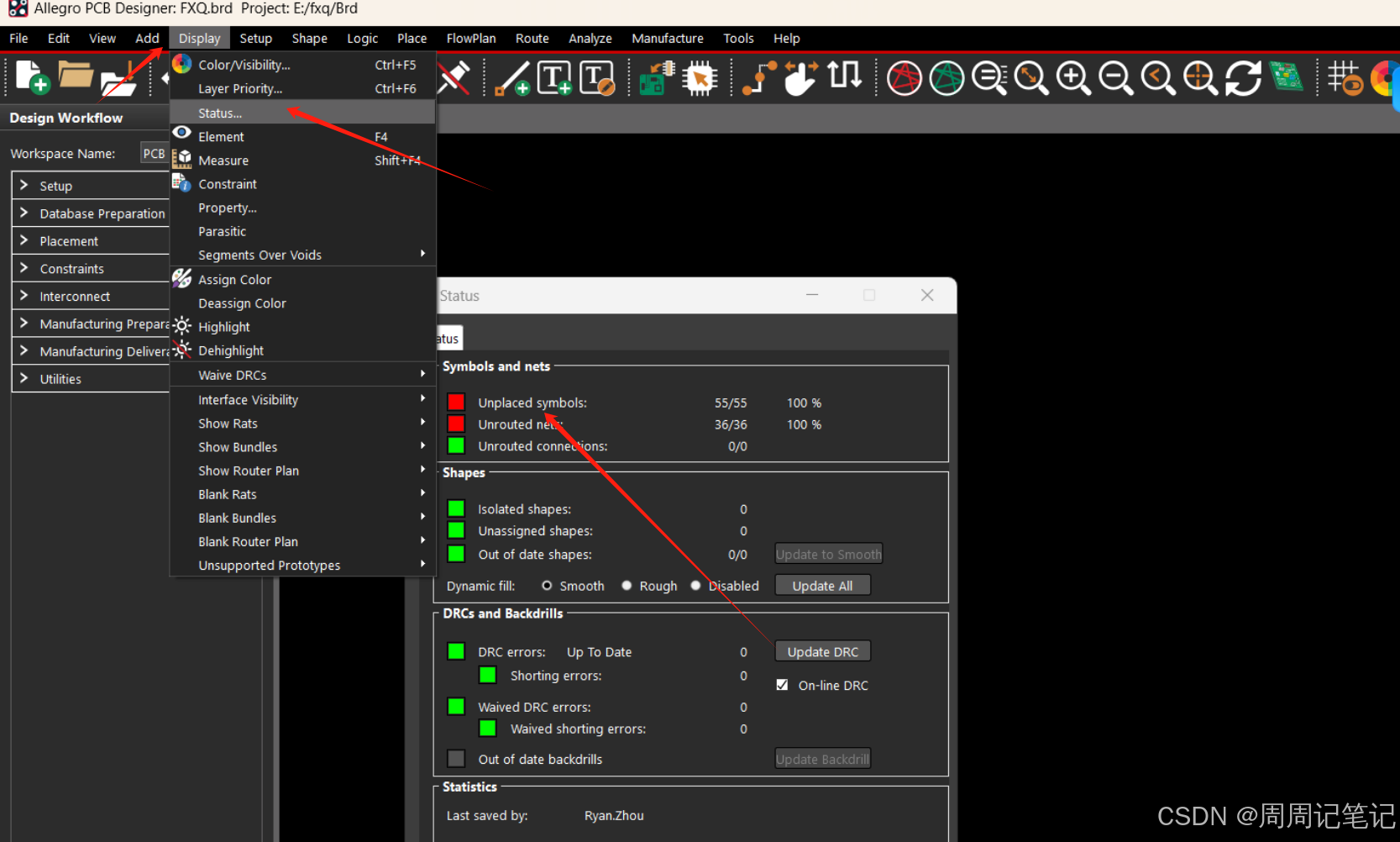Open the Blank Rats submenu

[302, 494]
